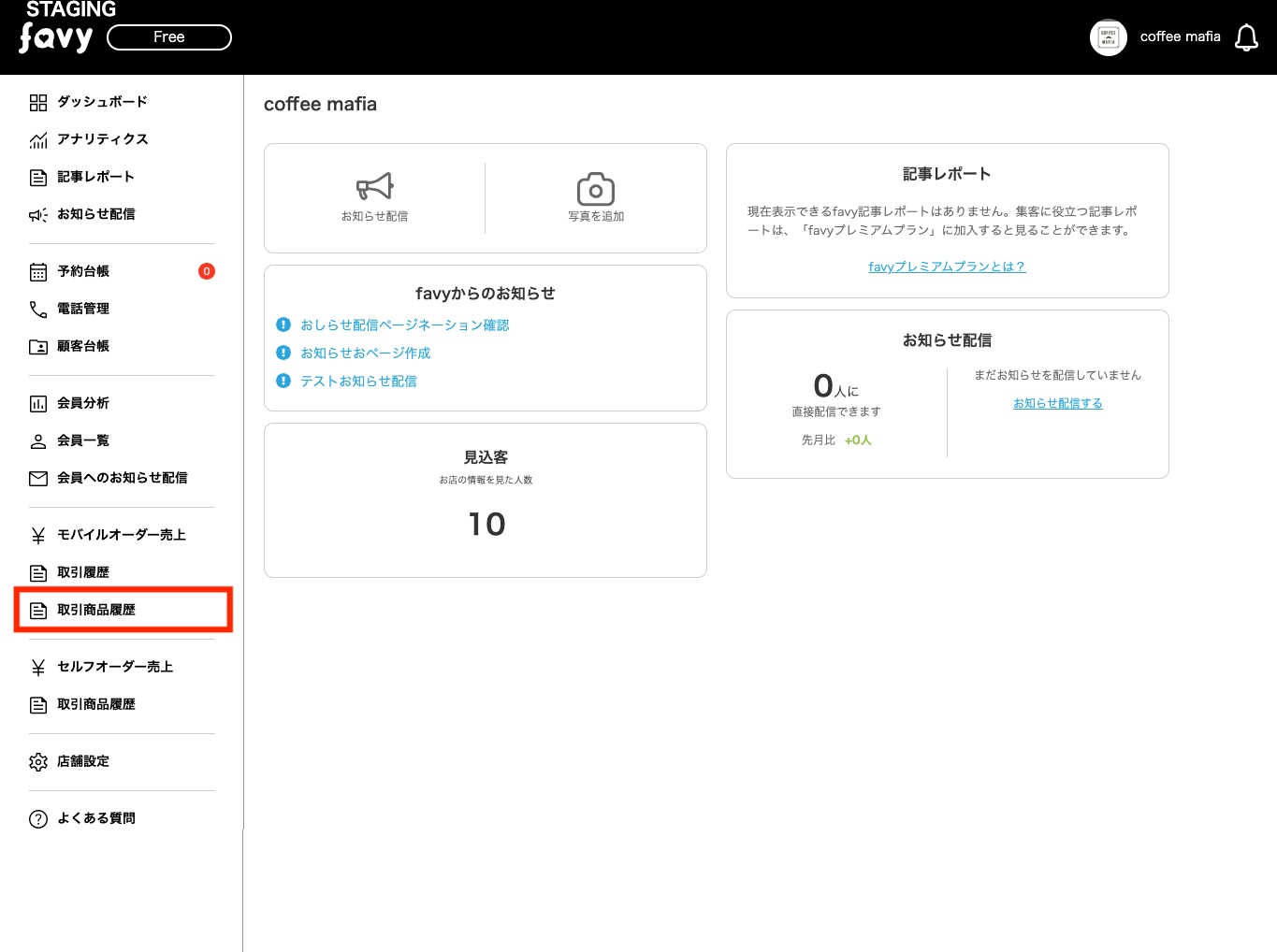This screenshot has width=1277, height=952.
Task: Click the お店の情報を見た人数 caption
Action: coord(486,480)
